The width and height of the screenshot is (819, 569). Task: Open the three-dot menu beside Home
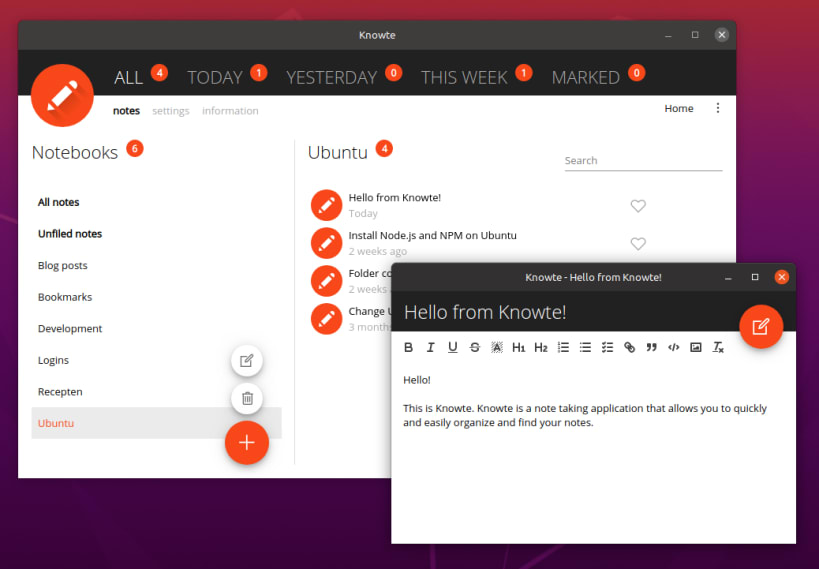point(718,108)
